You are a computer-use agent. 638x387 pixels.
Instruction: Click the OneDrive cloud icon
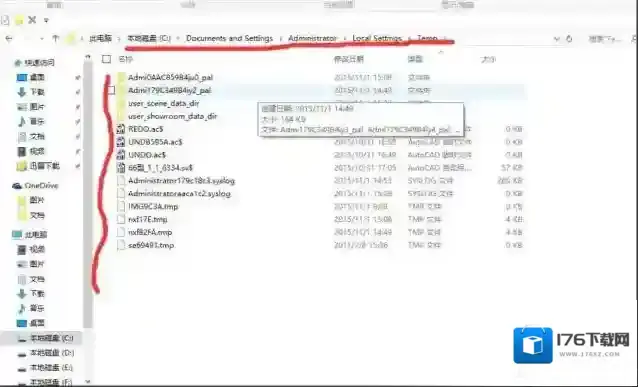17,186
